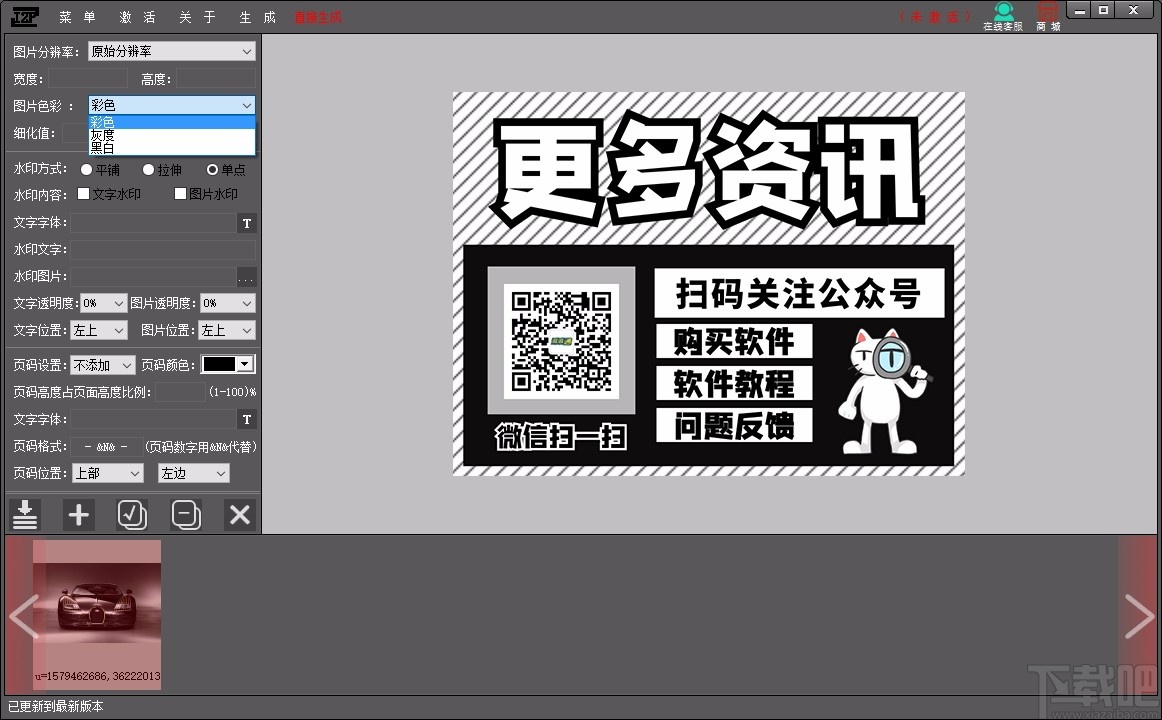Select the import files icon on bottom toolbar
Screen dimensions: 1162x720
tap(25, 515)
